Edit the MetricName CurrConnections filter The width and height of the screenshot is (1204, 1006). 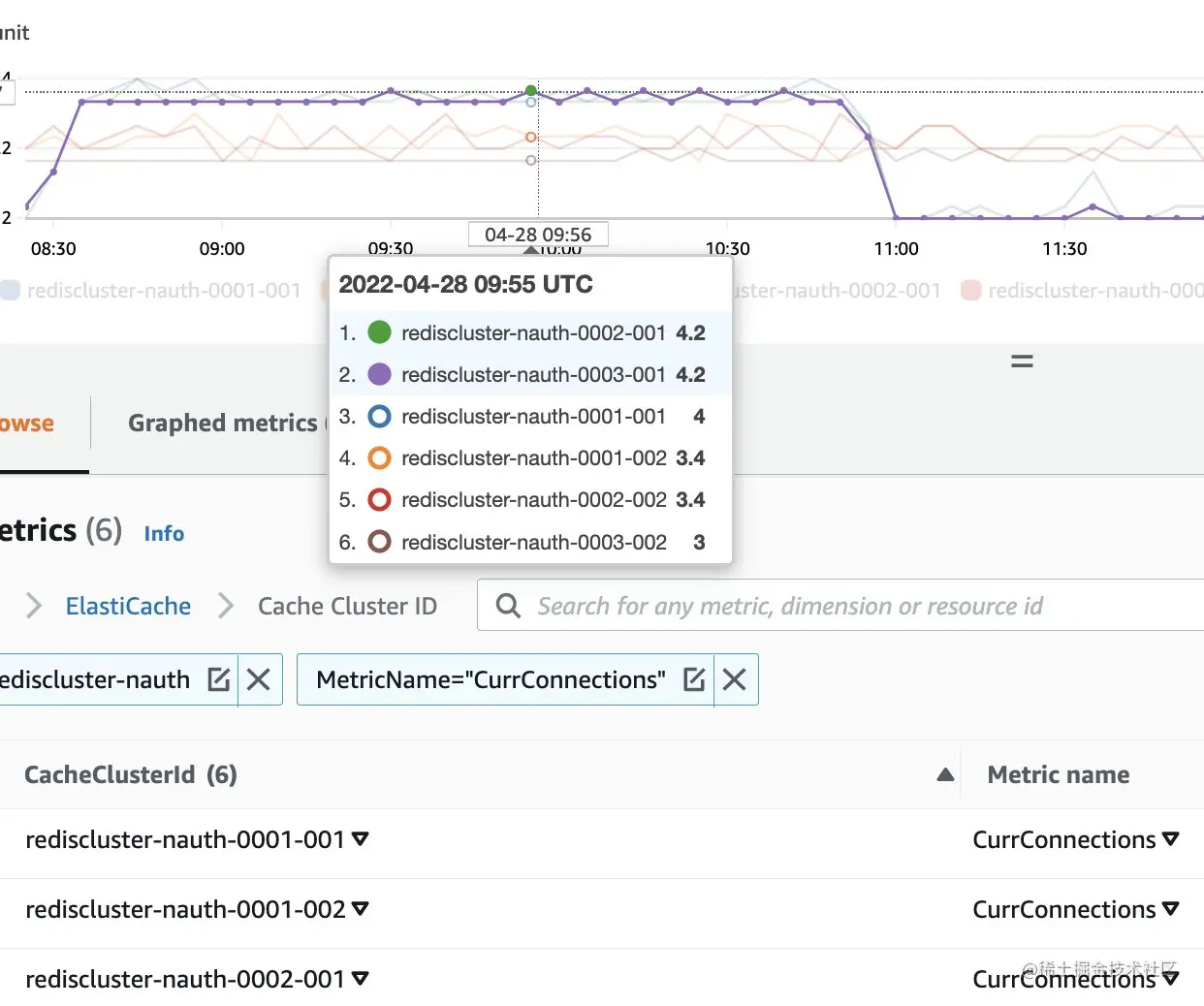coord(694,679)
